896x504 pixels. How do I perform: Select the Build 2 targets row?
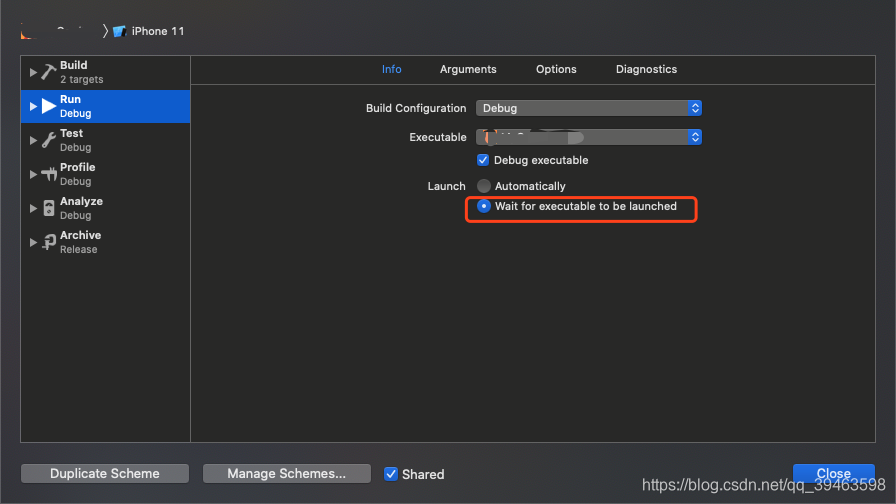click(x=106, y=73)
